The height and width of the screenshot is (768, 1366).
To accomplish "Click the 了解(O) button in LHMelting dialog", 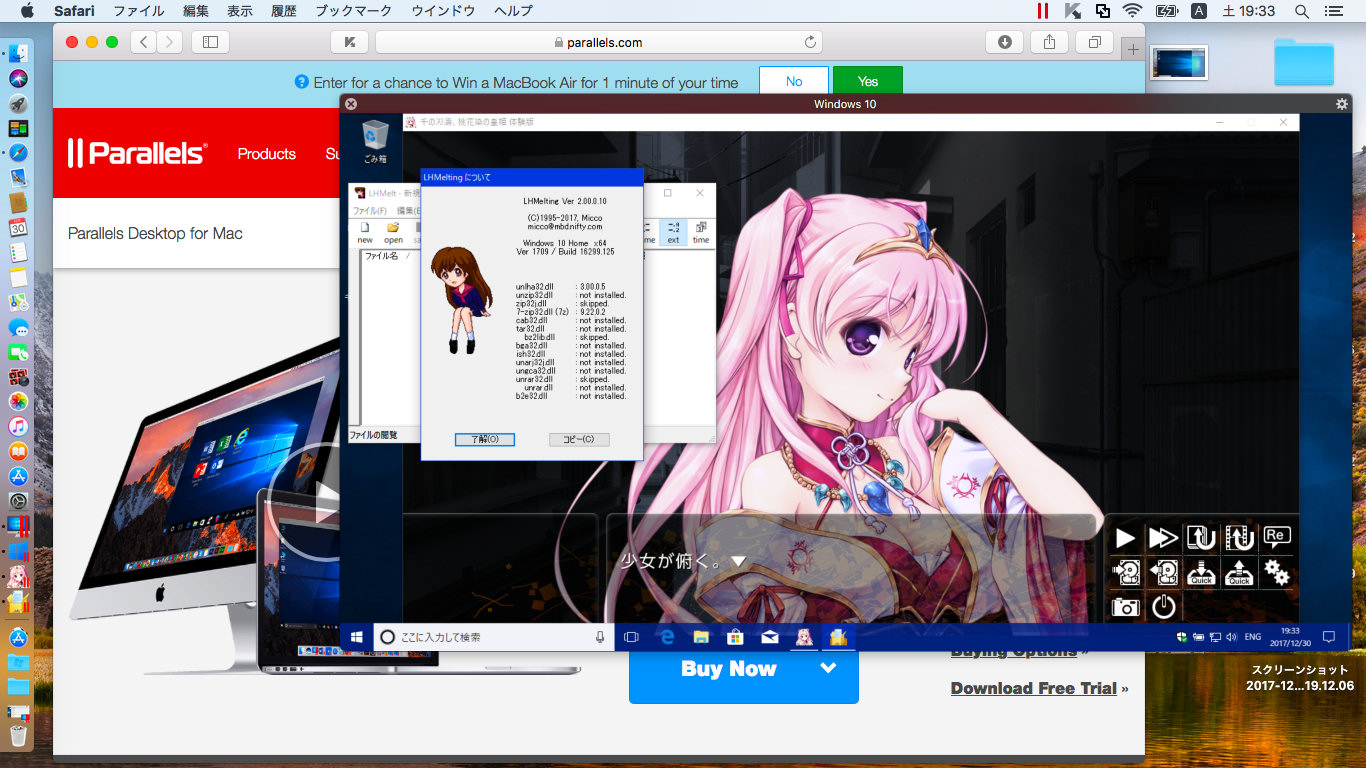I will [x=484, y=439].
